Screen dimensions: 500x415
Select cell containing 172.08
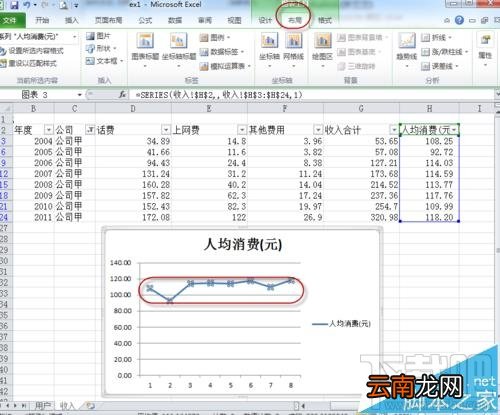[x=133, y=218]
